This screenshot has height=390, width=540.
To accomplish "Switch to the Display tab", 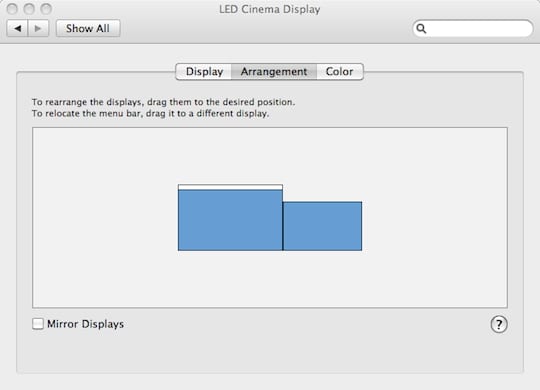I will [204, 72].
